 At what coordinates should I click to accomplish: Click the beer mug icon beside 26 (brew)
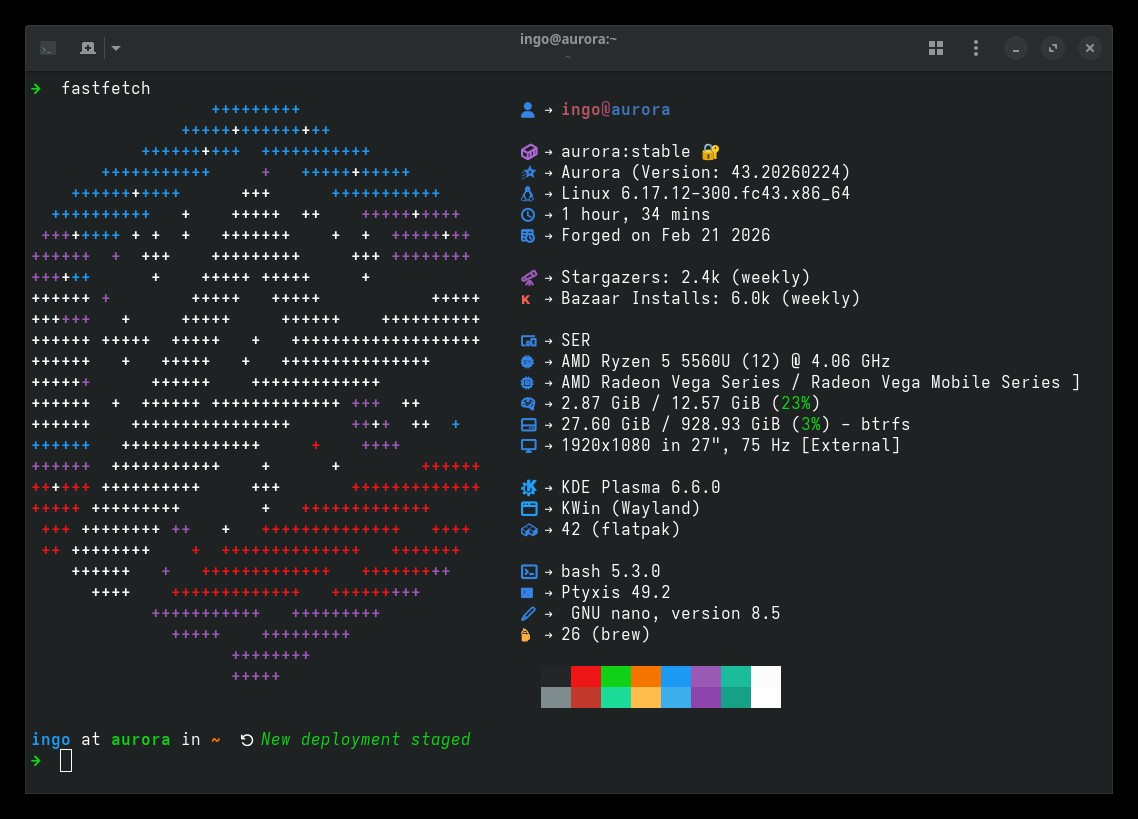527,635
